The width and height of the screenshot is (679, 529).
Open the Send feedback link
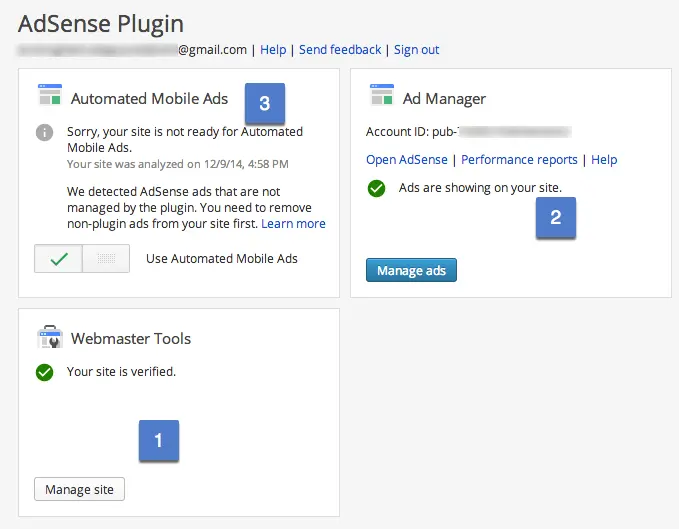click(340, 50)
